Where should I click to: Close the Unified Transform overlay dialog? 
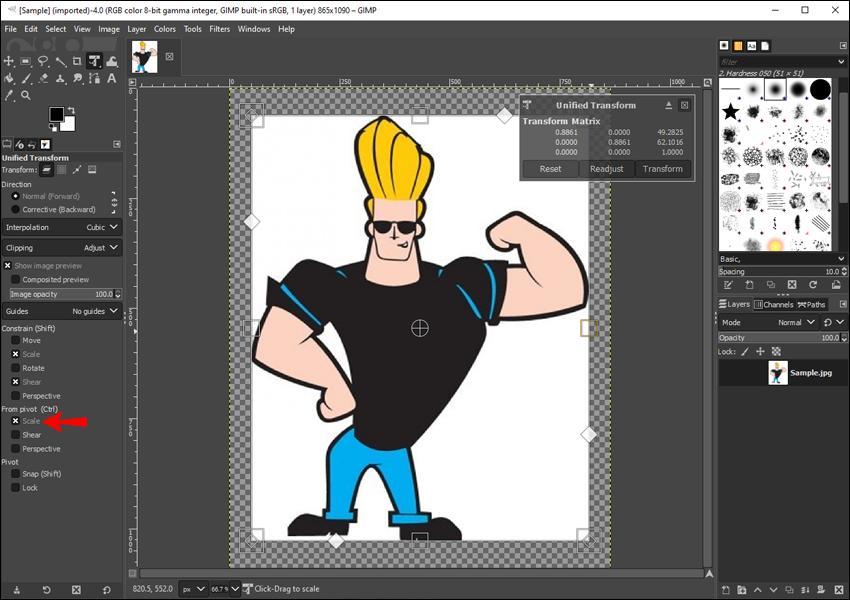click(x=685, y=105)
